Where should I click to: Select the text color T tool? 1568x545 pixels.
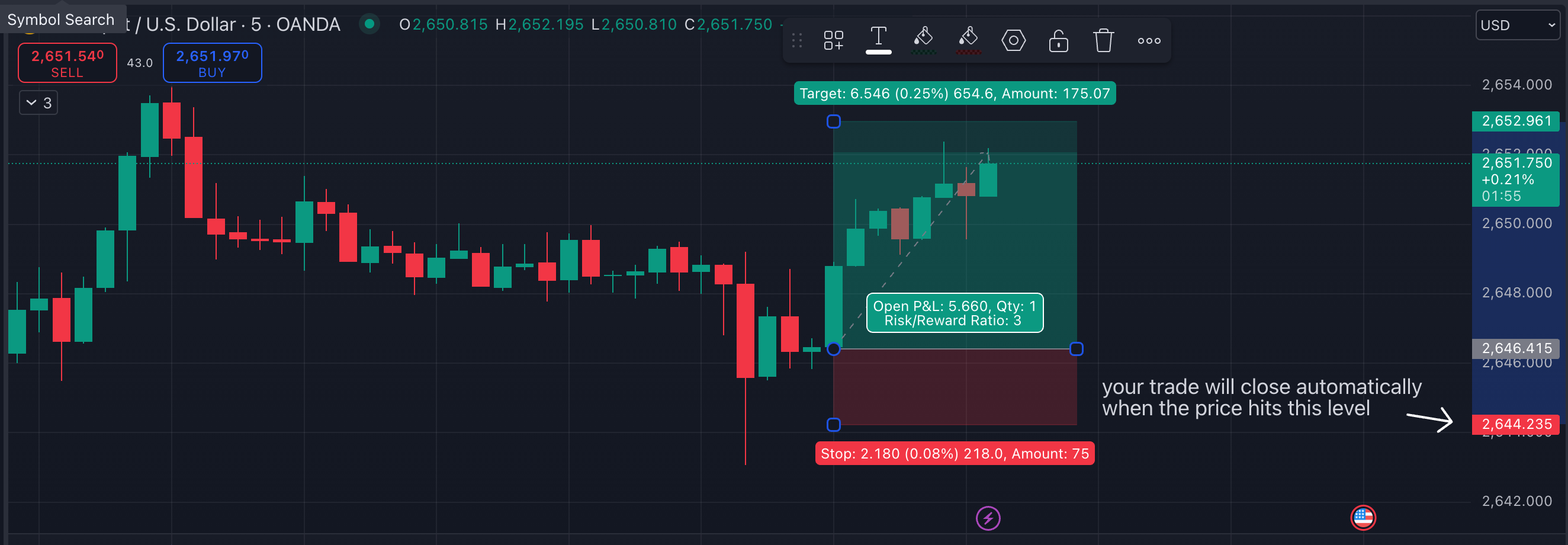(878, 40)
